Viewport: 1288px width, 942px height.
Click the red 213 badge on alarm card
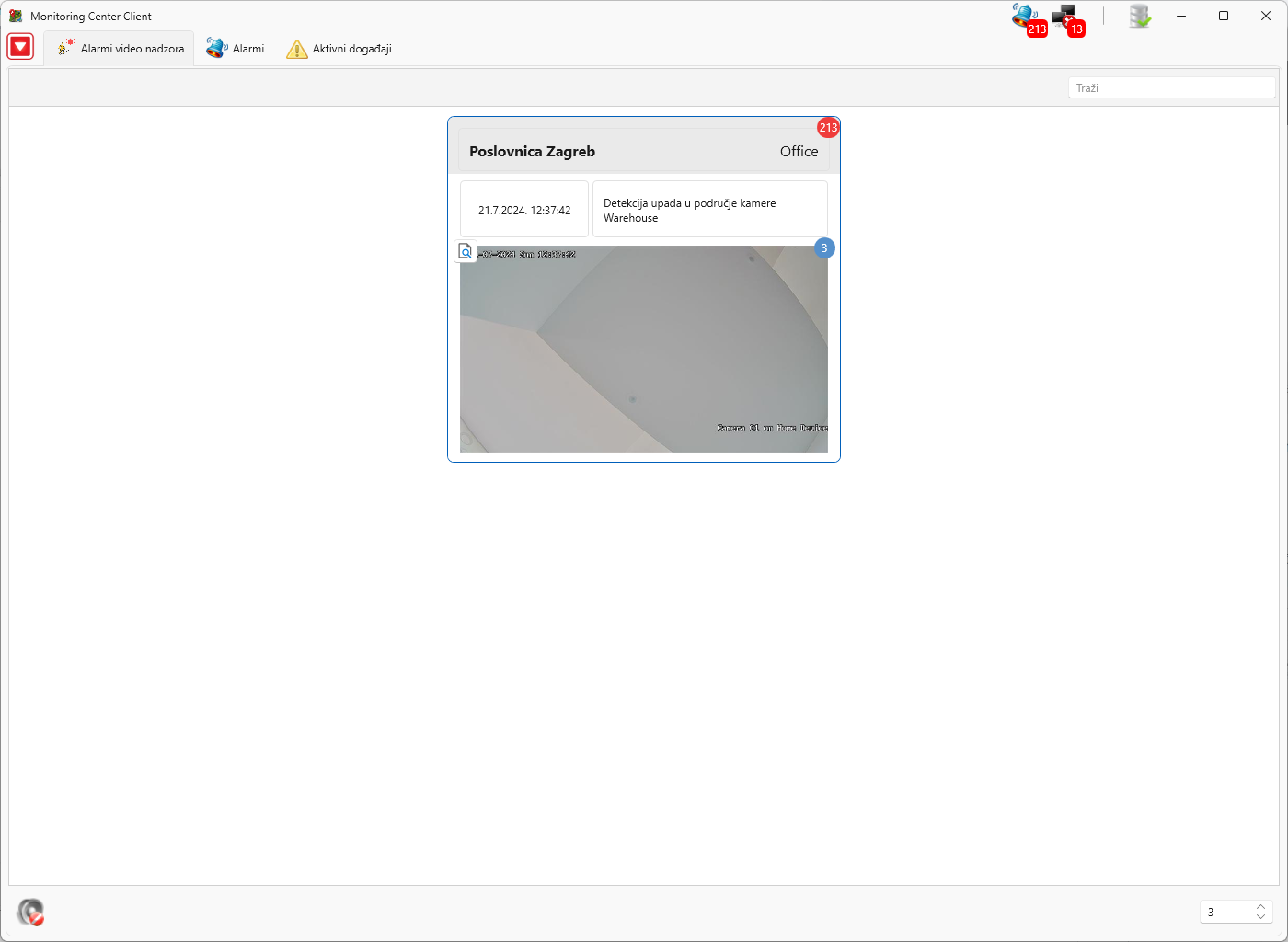click(827, 127)
